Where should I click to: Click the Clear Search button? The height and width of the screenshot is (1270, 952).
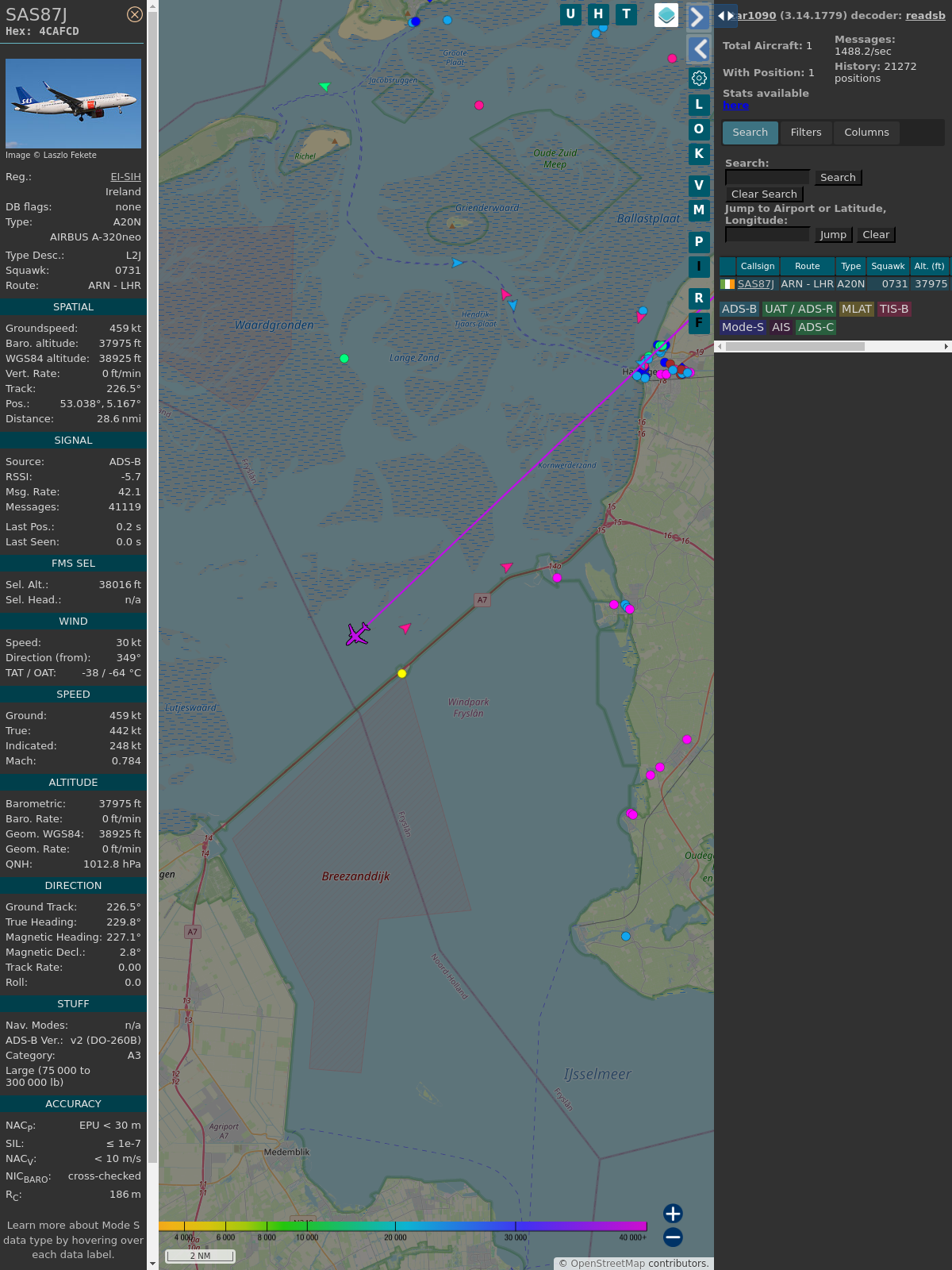tap(764, 194)
